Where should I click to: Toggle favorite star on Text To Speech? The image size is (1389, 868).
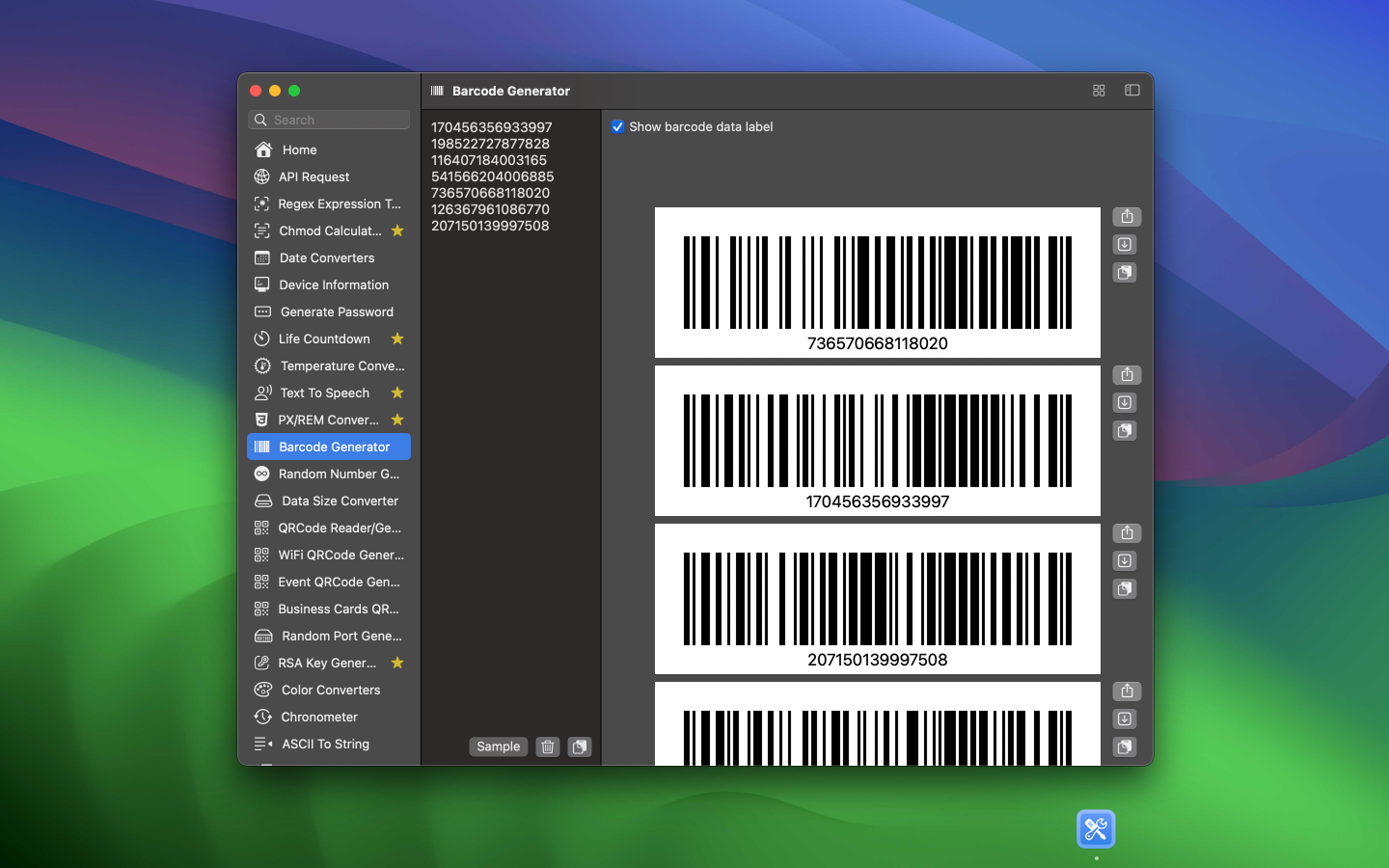(397, 393)
